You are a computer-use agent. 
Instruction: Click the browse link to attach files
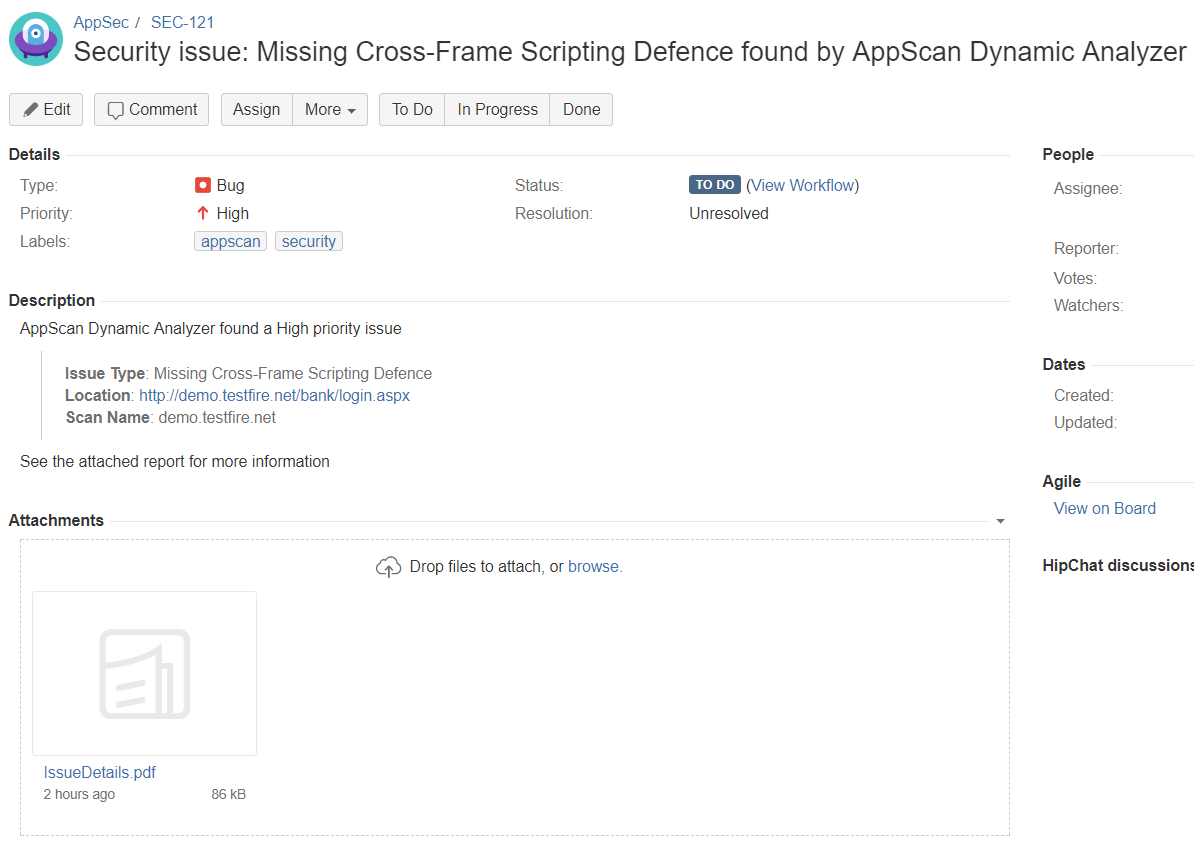(593, 567)
